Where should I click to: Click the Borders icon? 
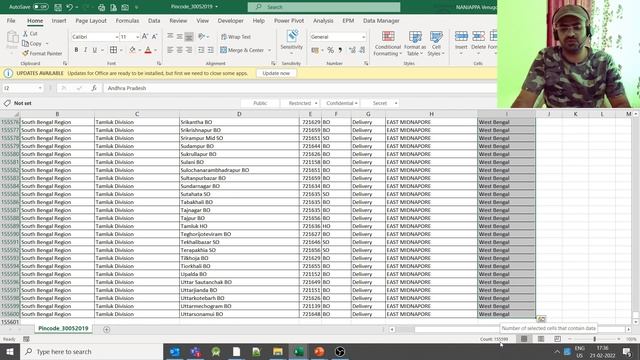(x=113, y=50)
